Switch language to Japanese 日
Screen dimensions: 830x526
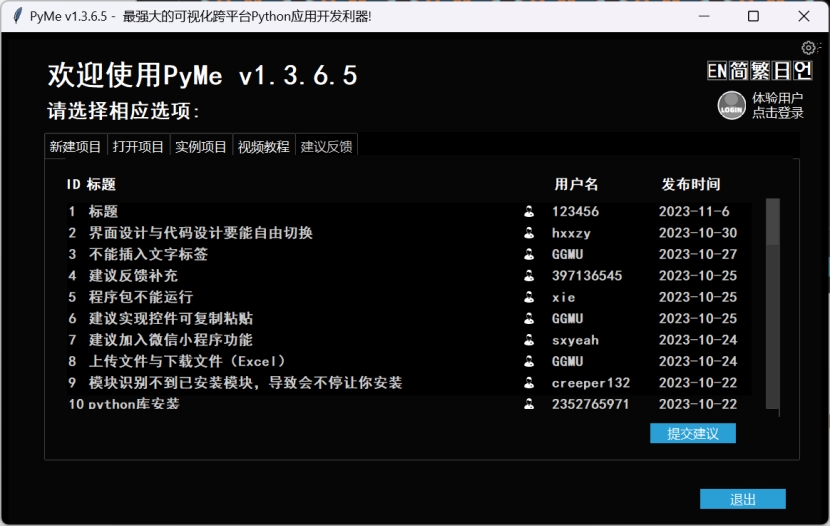(x=781, y=71)
